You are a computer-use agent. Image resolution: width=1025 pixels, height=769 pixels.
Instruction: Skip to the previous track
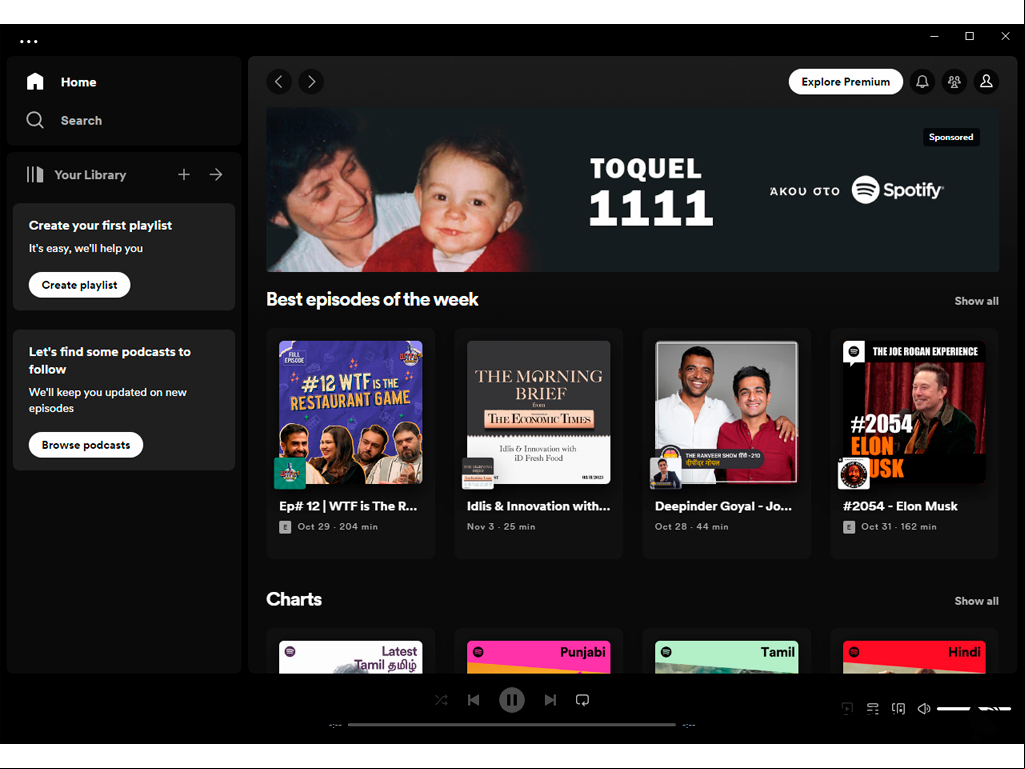pos(474,700)
